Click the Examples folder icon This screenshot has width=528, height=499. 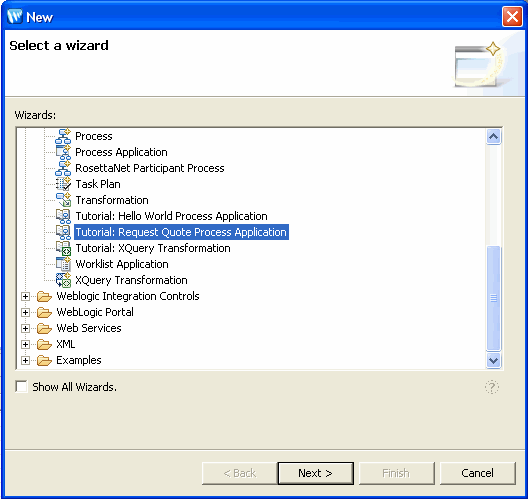[44, 360]
